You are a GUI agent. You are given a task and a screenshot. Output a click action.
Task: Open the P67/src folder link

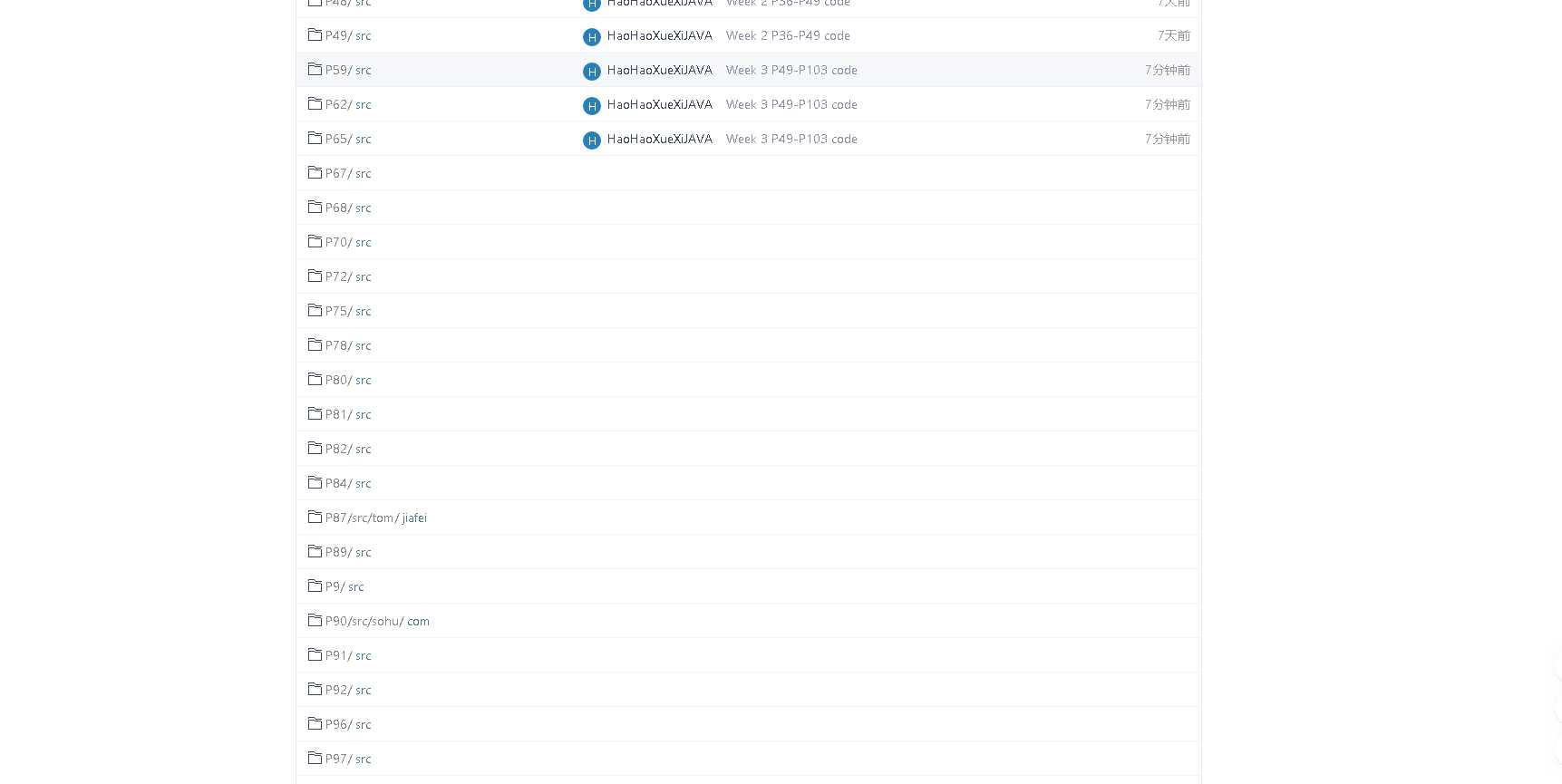pos(348,173)
